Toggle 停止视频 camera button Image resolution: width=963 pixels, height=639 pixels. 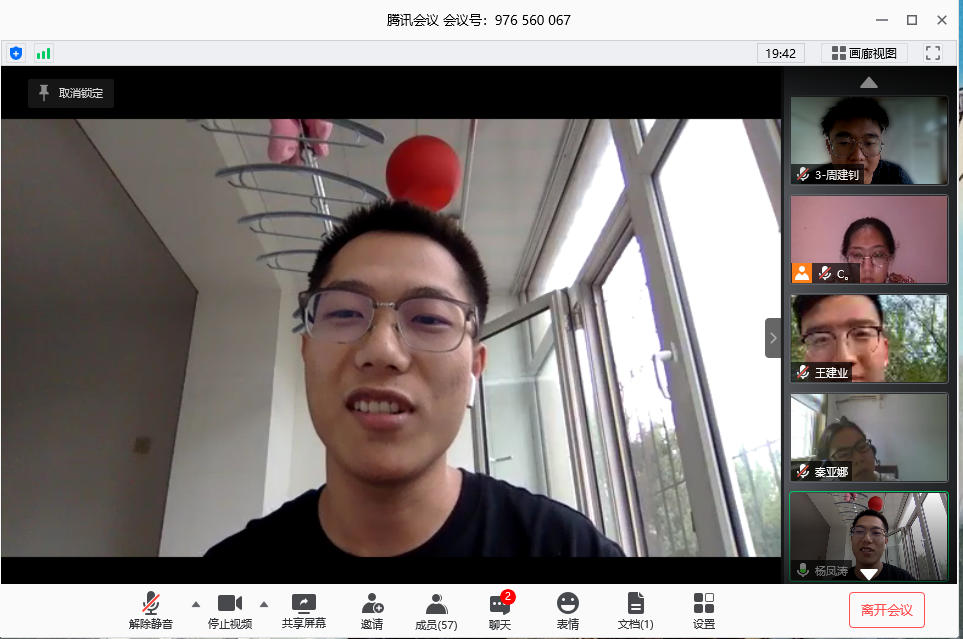[x=230, y=610]
